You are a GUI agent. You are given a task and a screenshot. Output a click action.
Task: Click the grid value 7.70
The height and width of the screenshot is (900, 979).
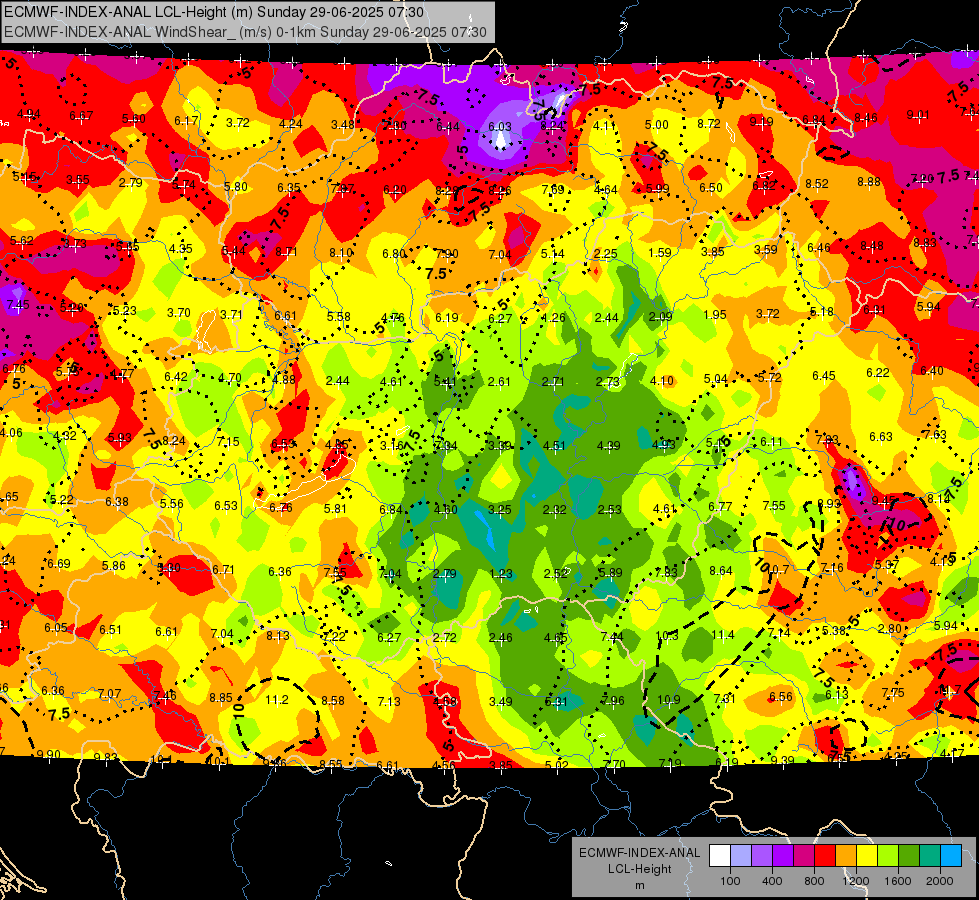(615, 764)
